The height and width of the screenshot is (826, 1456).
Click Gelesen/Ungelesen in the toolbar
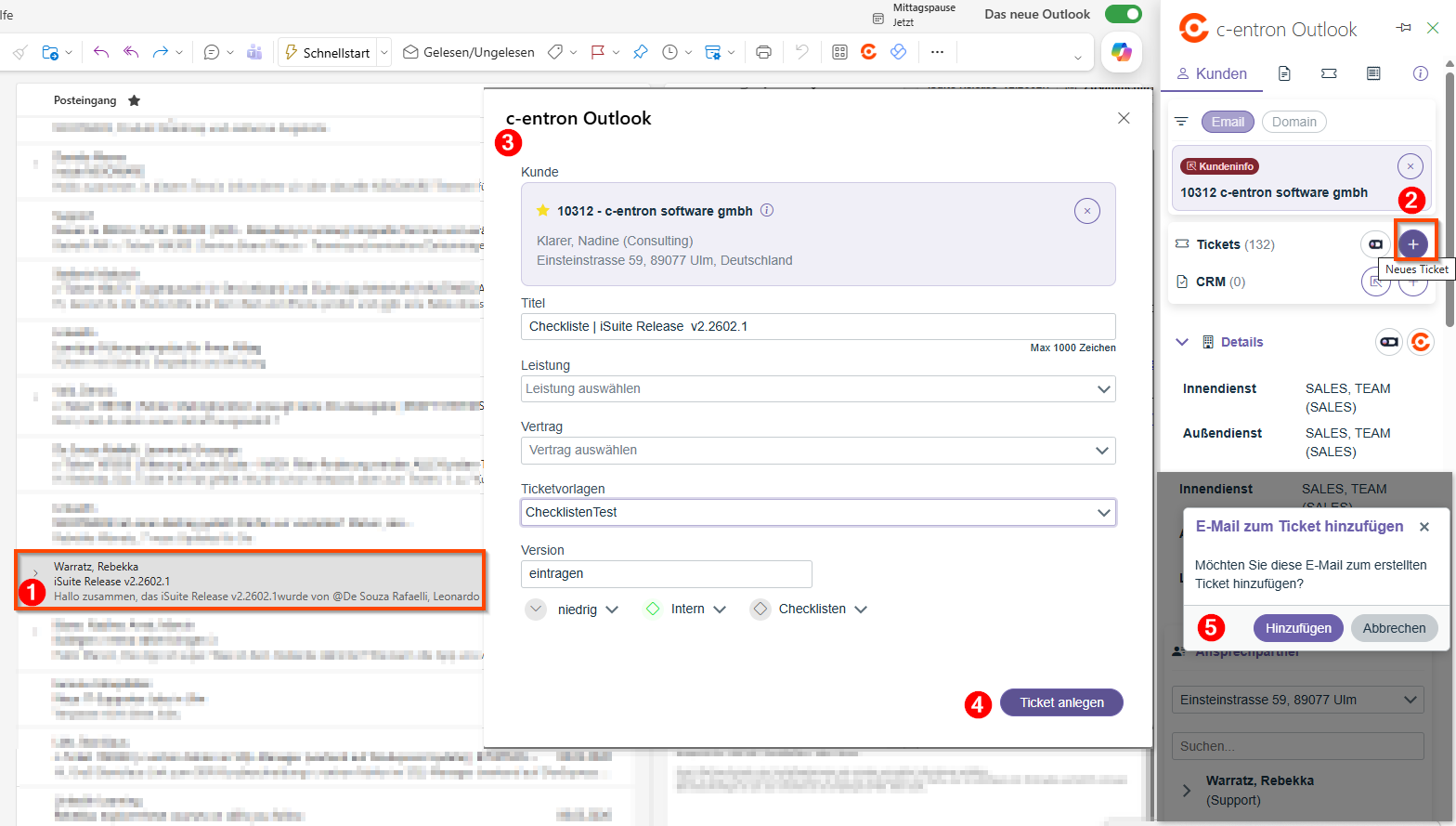click(x=469, y=53)
